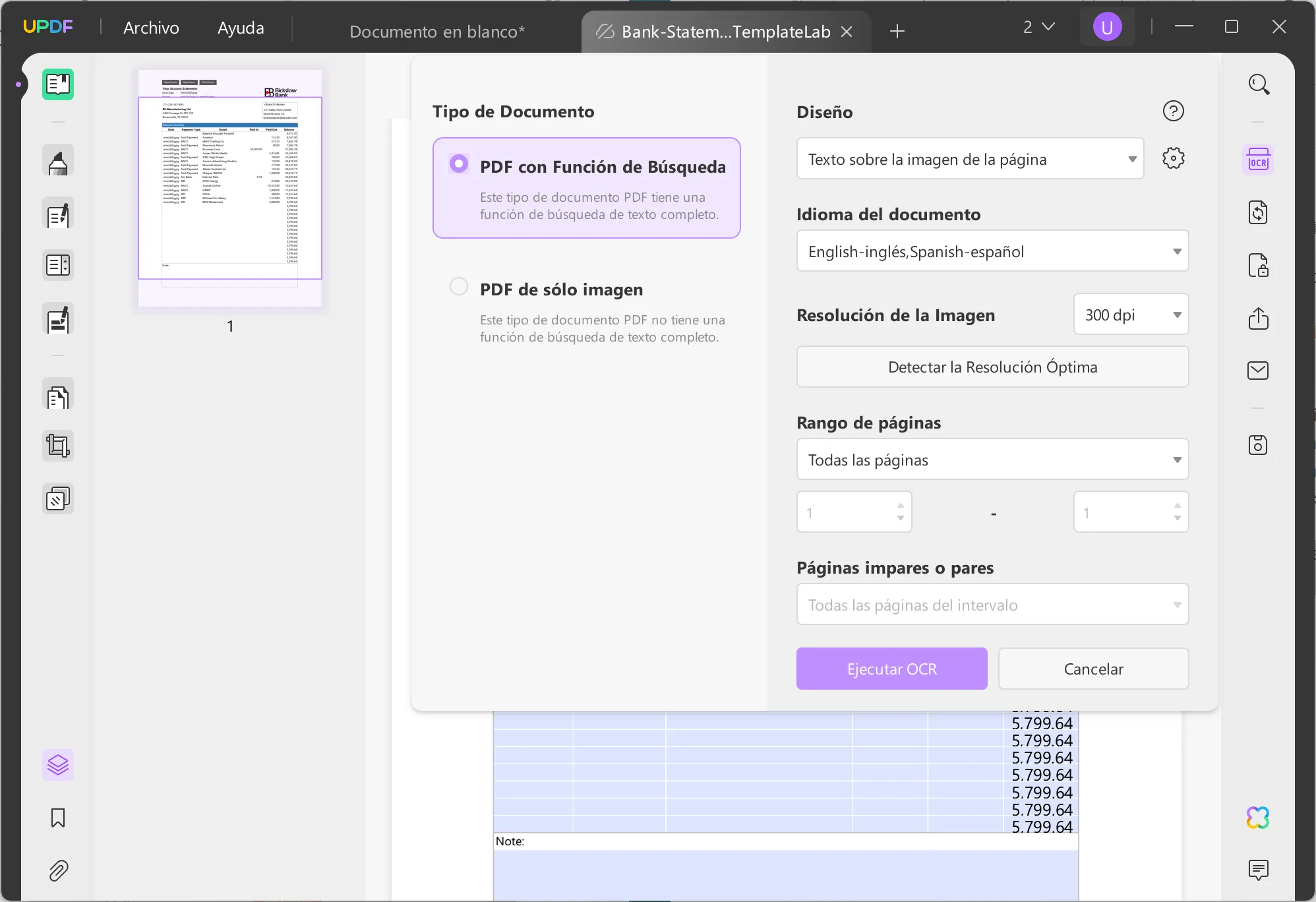Open the Diseño layout dropdown
This screenshot has height=902, width=1316.
[970, 158]
